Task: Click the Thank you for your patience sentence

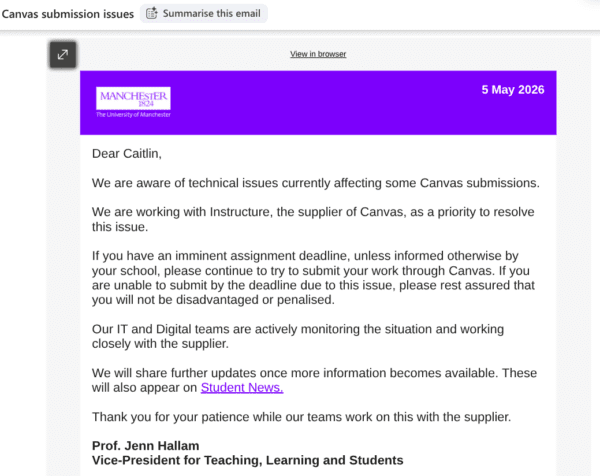Action: (x=302, y=417)
